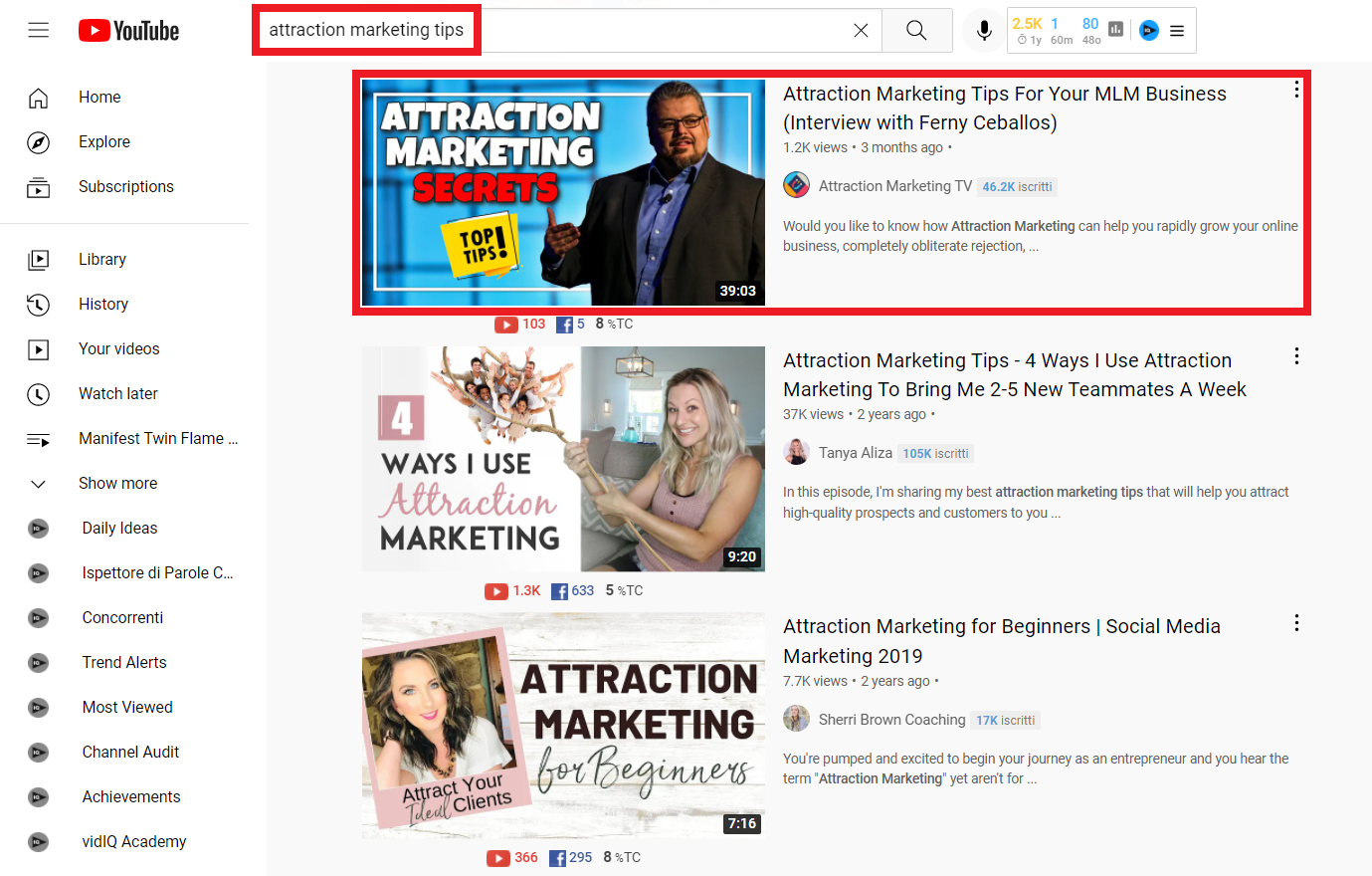
Task: Click the vidIQ icon beside Channel Audit
Action: (x=38, y=753)
